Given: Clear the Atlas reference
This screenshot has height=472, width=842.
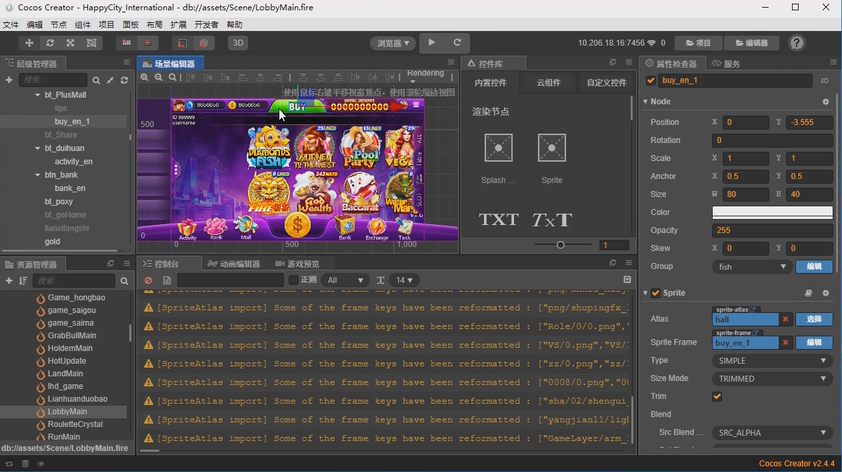Looking at the screenshot, I should tap(786, 319).
